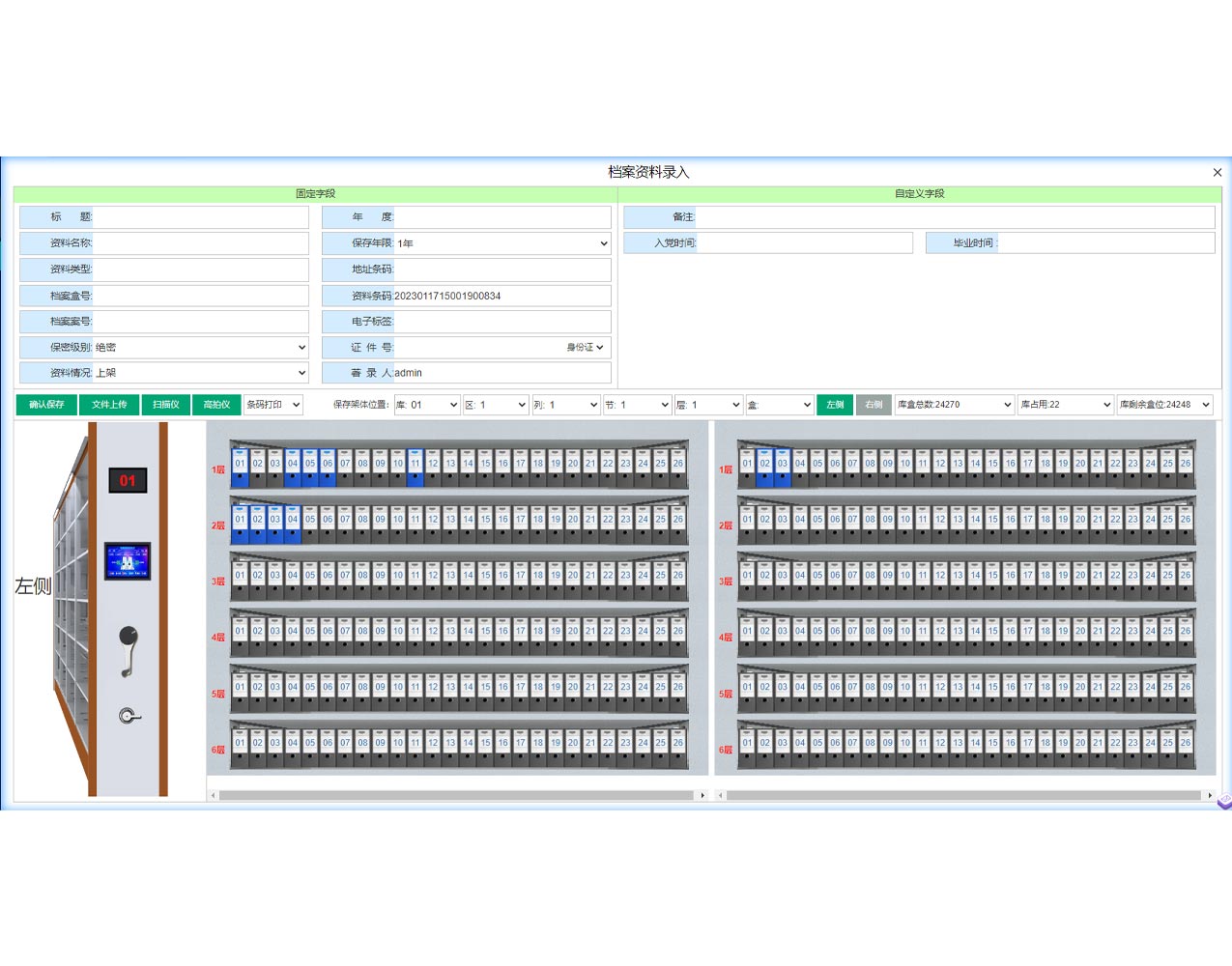Click the 文件上传 button
1232x966 pixels.
(x=109, y=405)
